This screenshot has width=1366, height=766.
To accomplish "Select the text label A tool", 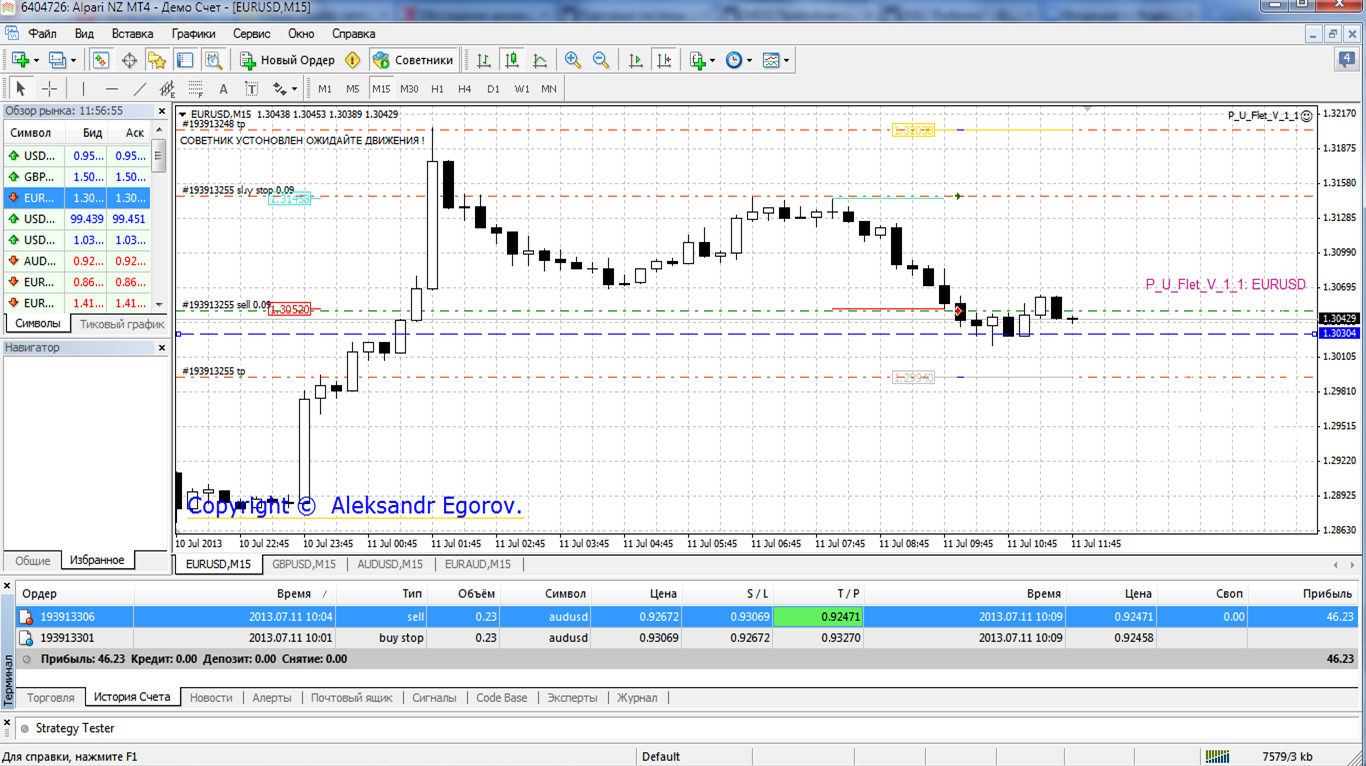I will pyautogui.click(x=223, y=89).
